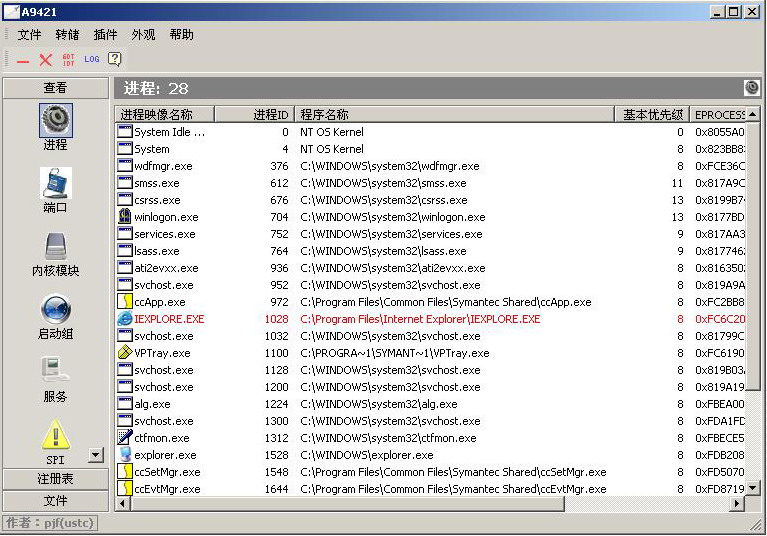Click path C:\WINDOWS\system32\winlogon.exe
The height and width of the screenshot is (536, 767).
(x=393, y=217)
